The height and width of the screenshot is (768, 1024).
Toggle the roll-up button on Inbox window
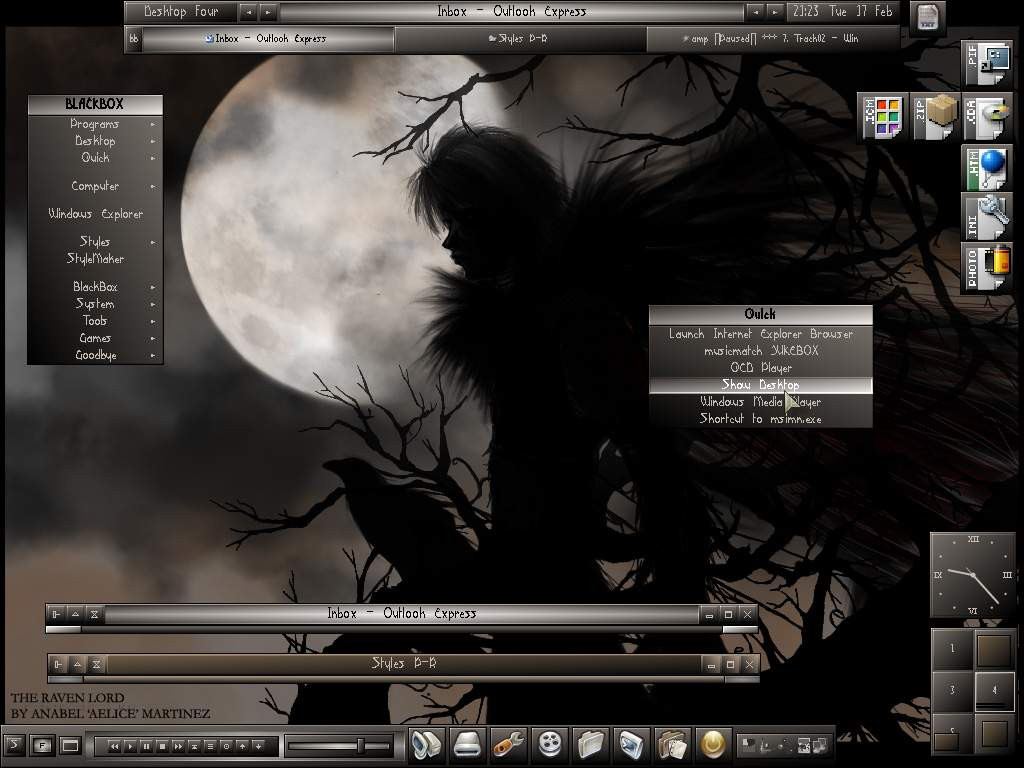click(x=94, y=614)
